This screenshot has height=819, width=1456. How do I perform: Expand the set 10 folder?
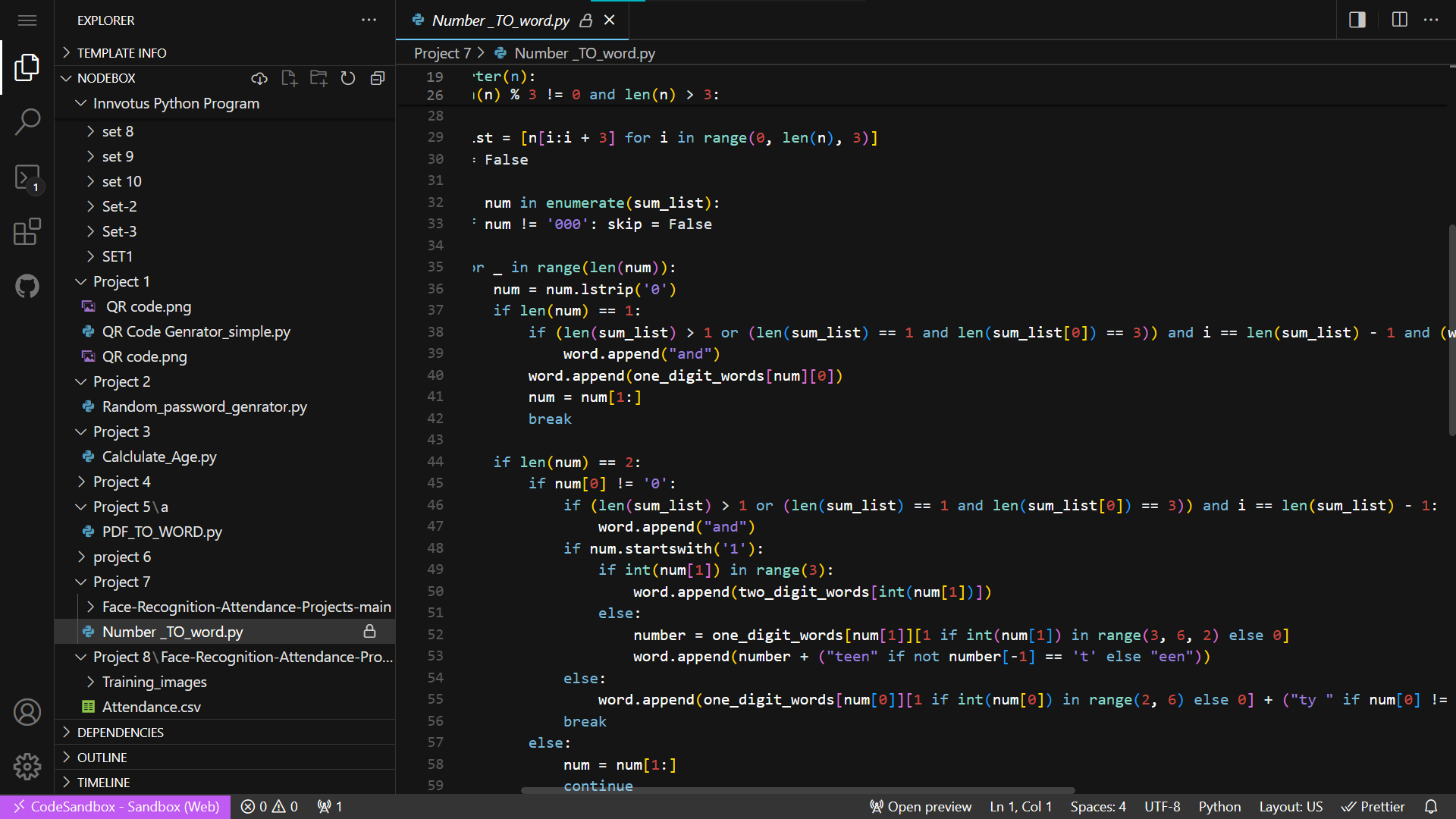(225, 181)
